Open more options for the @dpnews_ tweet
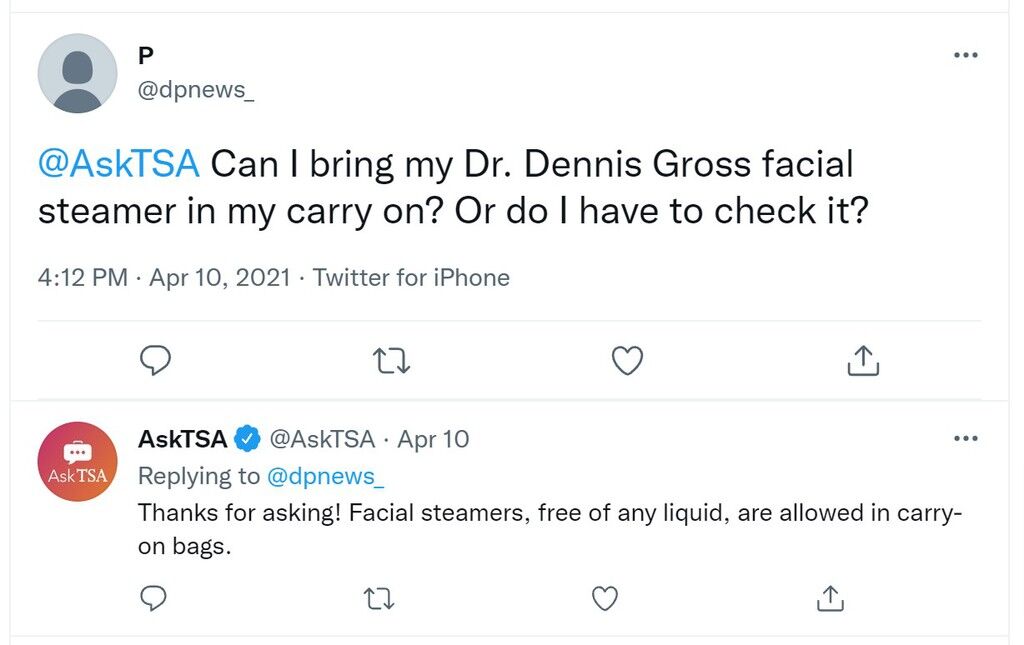Screen dimensions: 1024x645 tap(966, 55)
